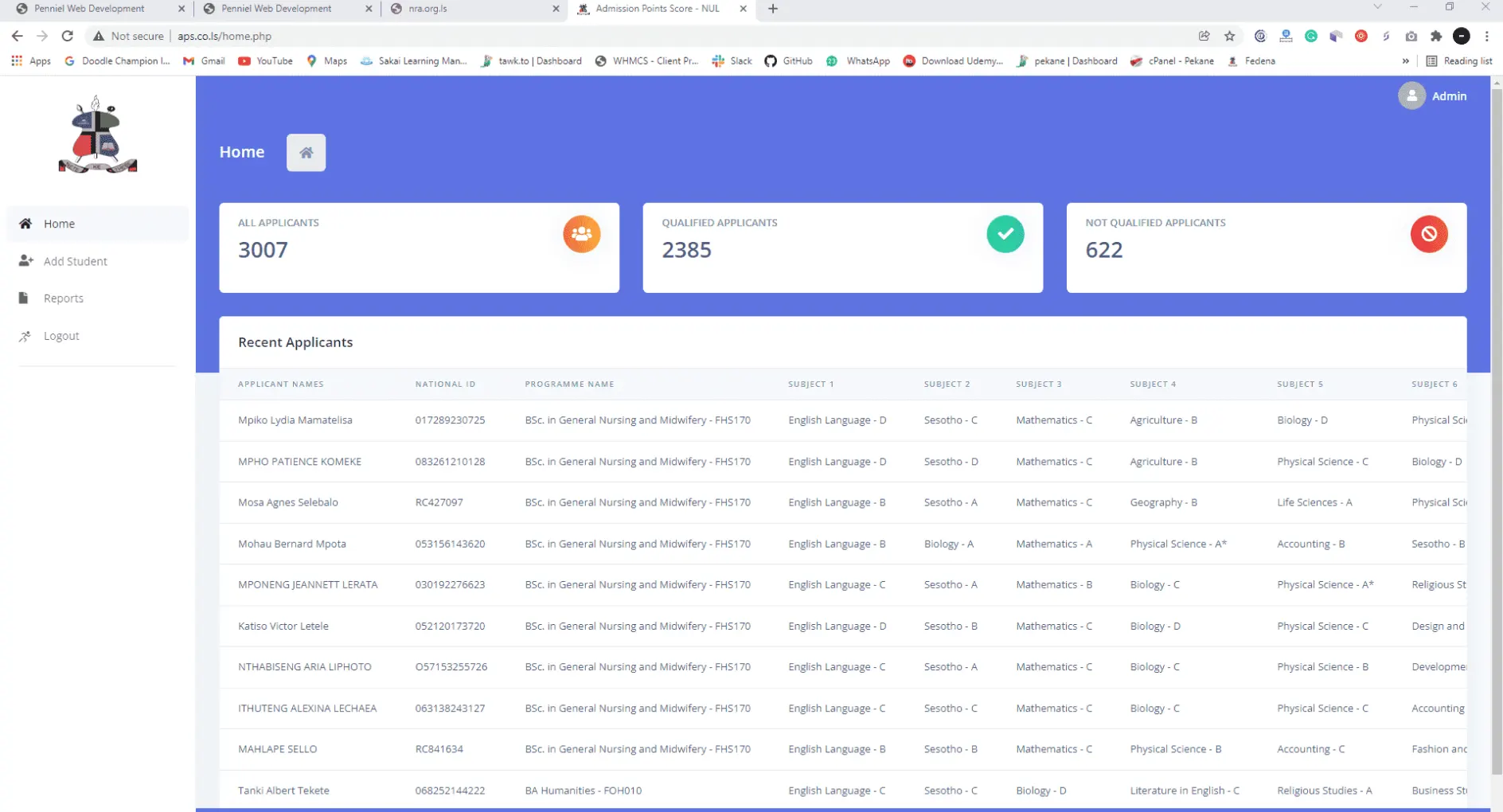Open the Chrome three-dot menu

[1486, 36]
